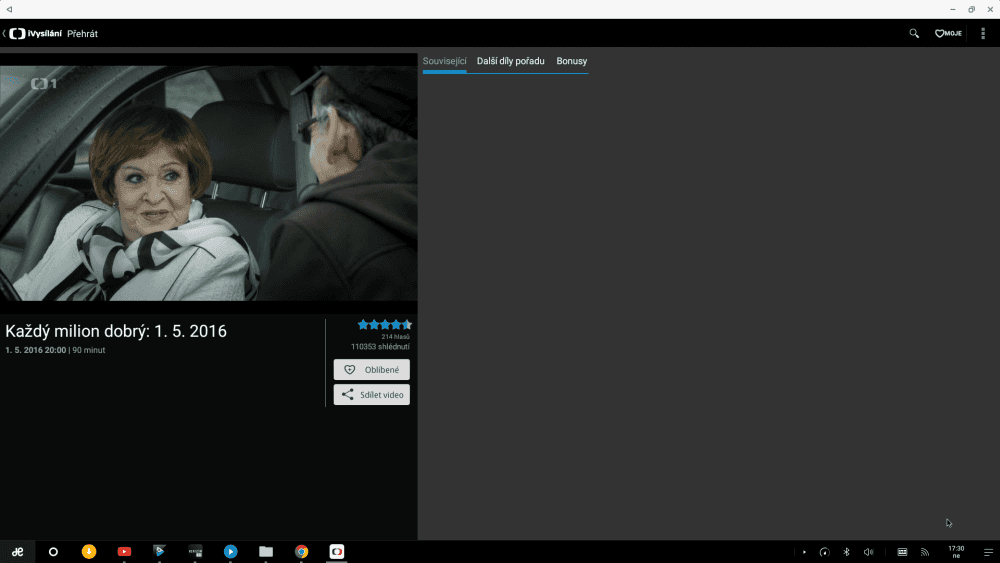Viewport: 1000px width, 563px height.
Task: Click the 214 hlasů text
Action: click(395, 337)
